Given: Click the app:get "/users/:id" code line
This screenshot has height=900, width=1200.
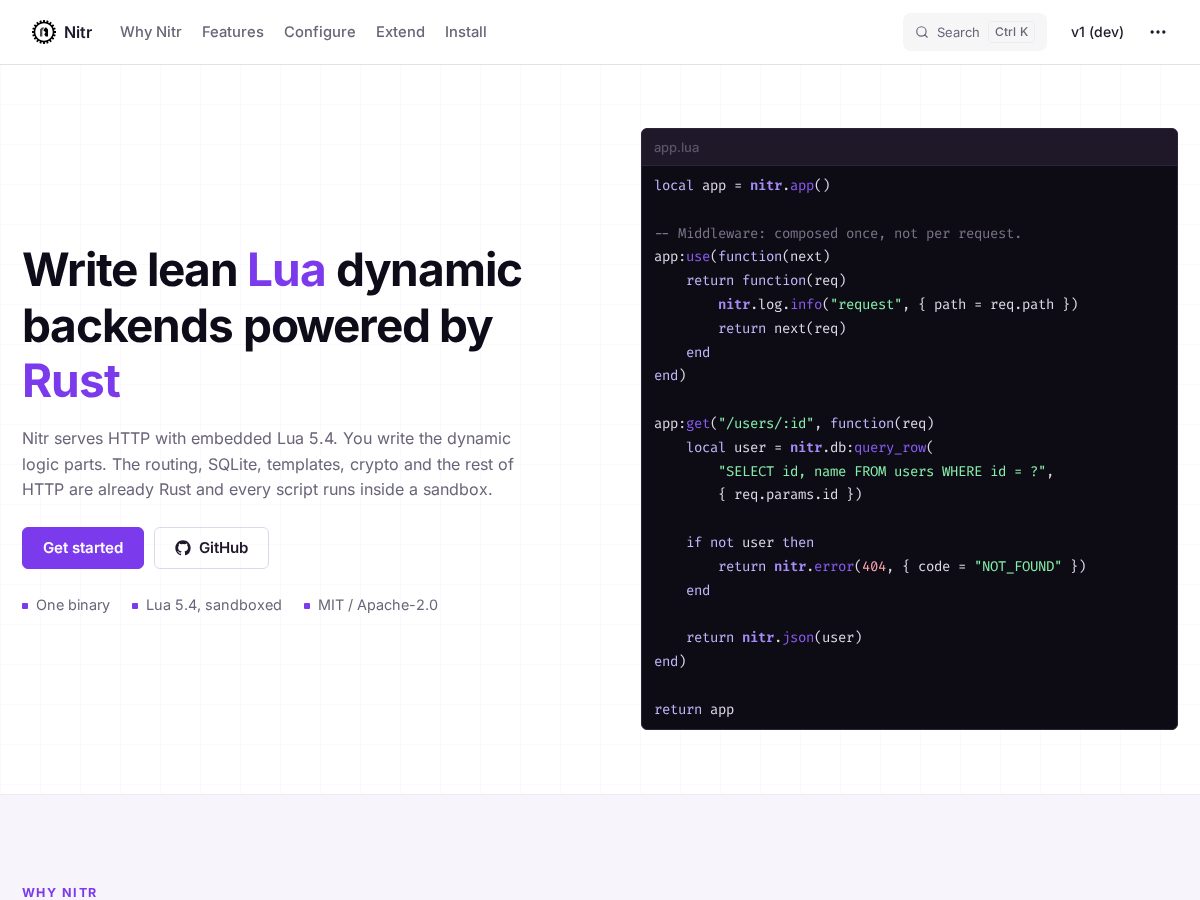Looking at the screenshot, I should point(794,423).
